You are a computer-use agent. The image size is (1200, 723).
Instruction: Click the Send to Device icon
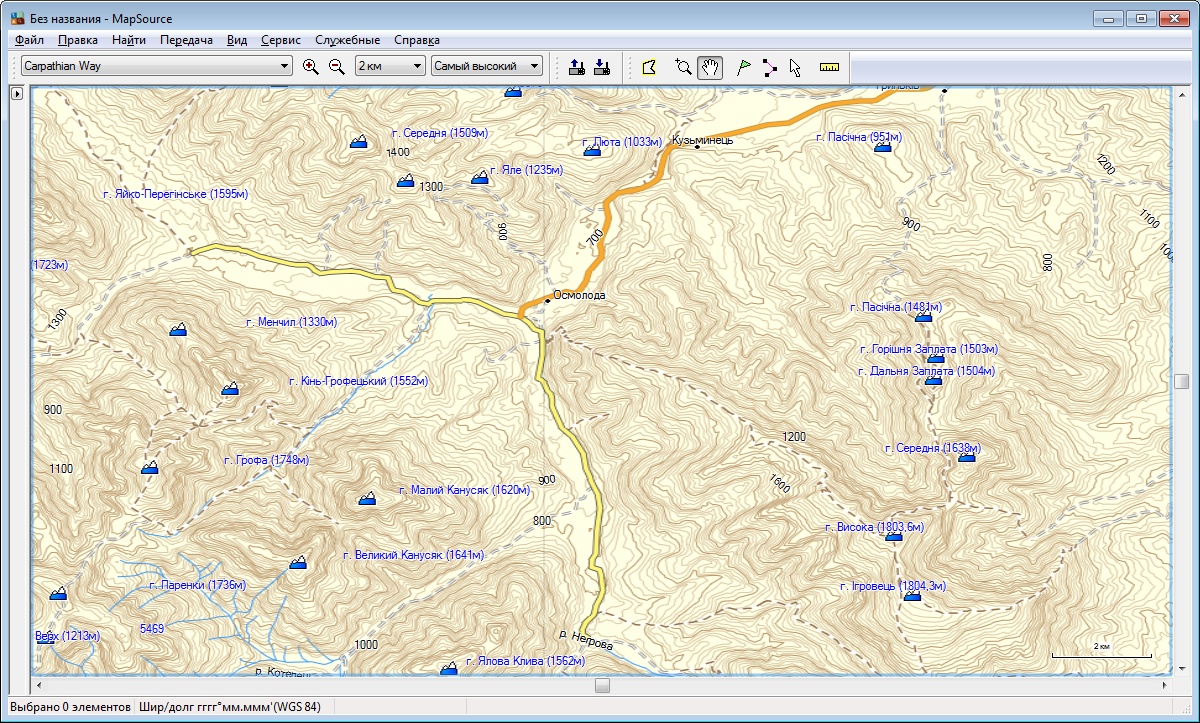pyautogui.click(x=576, y=67)
